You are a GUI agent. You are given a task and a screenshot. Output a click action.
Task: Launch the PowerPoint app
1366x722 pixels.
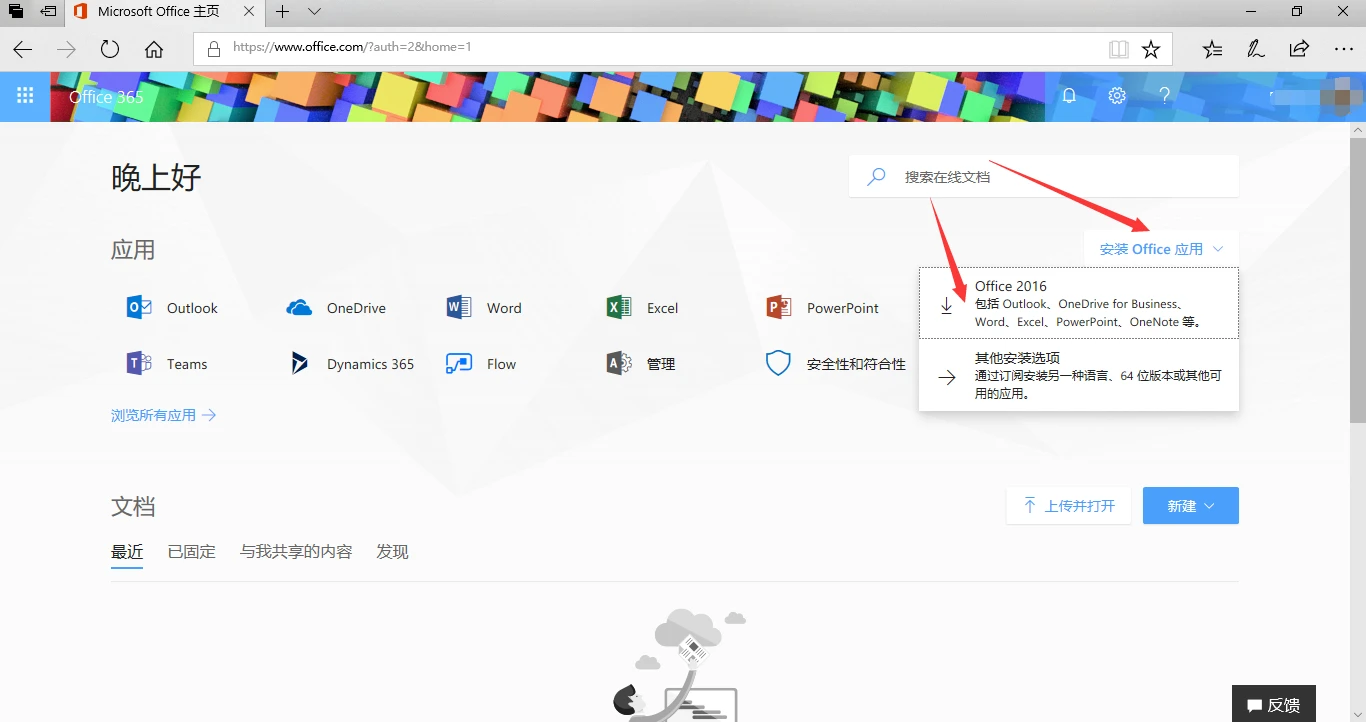[x=822, y=308]
